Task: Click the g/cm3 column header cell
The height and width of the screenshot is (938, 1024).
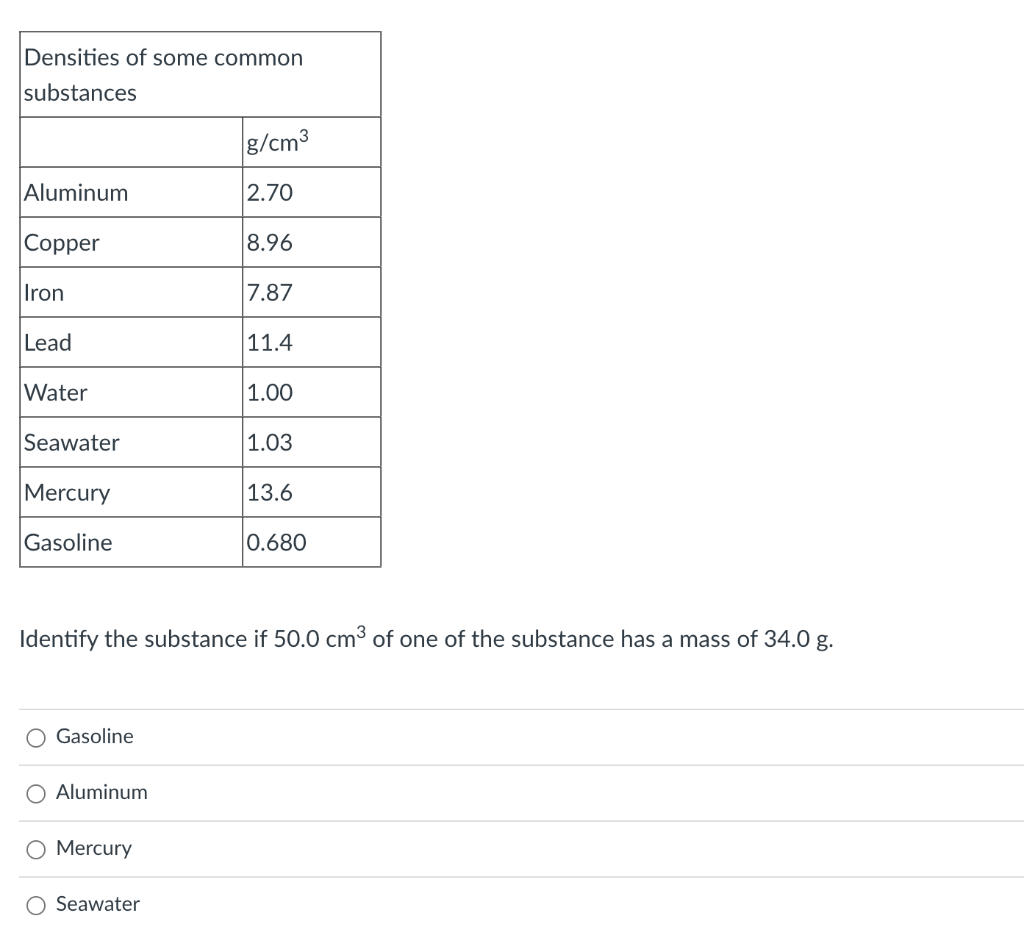Action: [277, 142]
